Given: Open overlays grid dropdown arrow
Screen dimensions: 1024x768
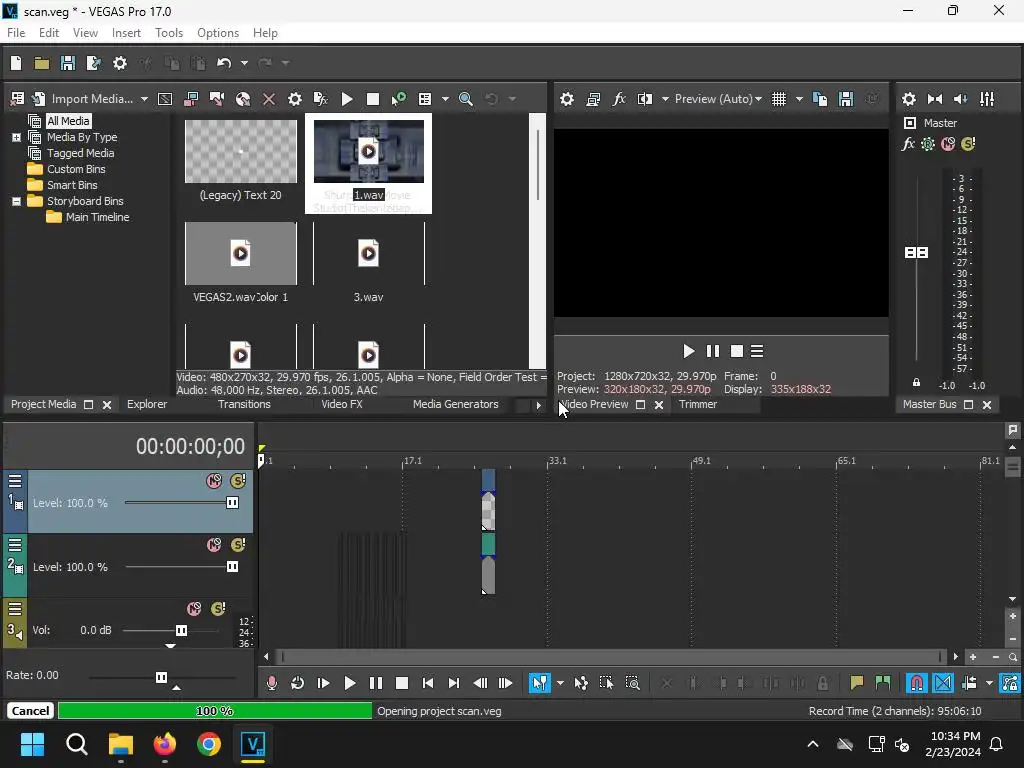Looking at the screenshot, I should [x=799, y=99].
